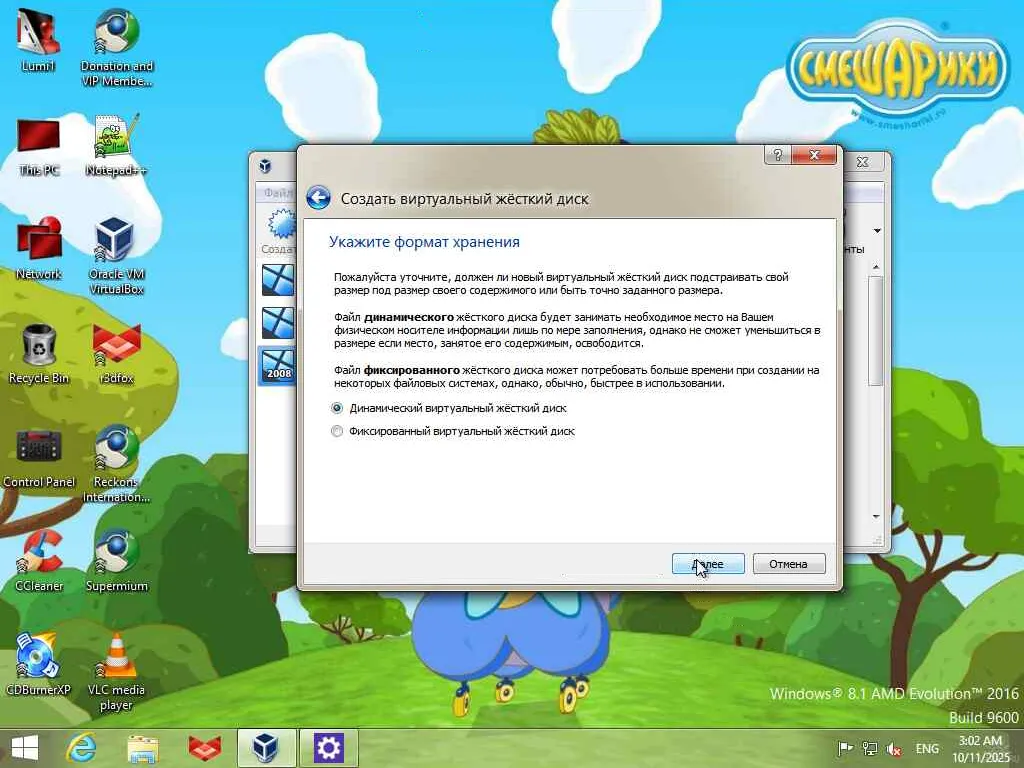The image size is (1024, 768).
Task: Select This PC desktop icon
Action: 39,148
